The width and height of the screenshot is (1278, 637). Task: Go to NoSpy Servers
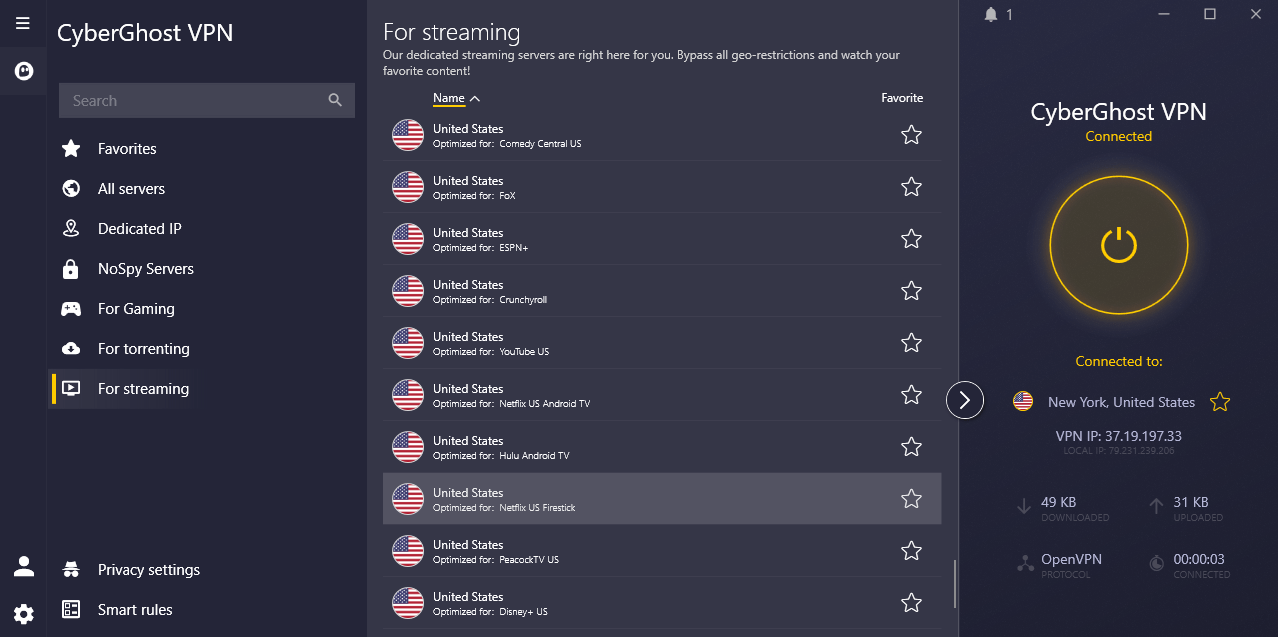146,269
